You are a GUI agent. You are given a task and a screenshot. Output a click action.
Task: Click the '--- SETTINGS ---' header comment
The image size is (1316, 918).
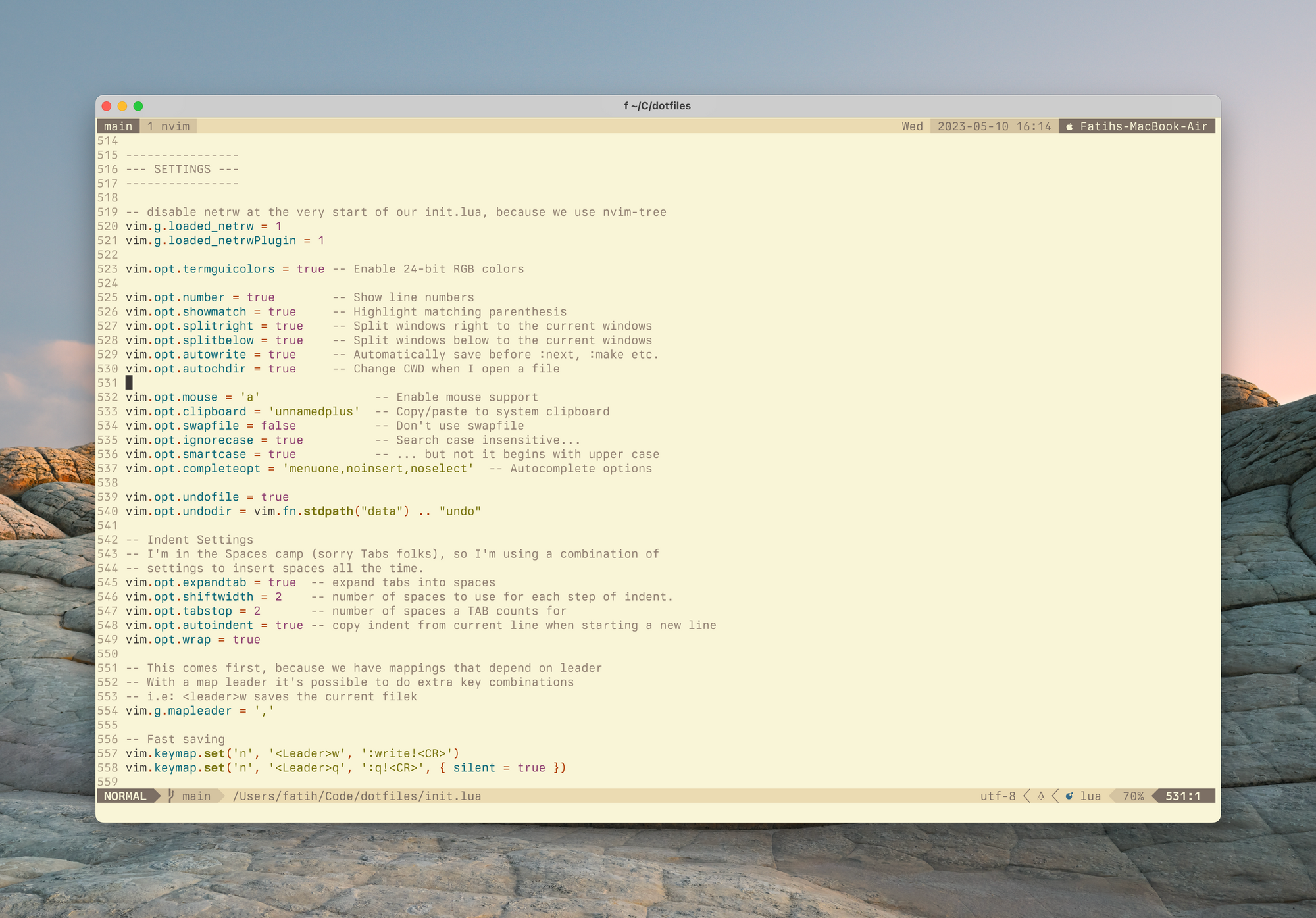182,169
